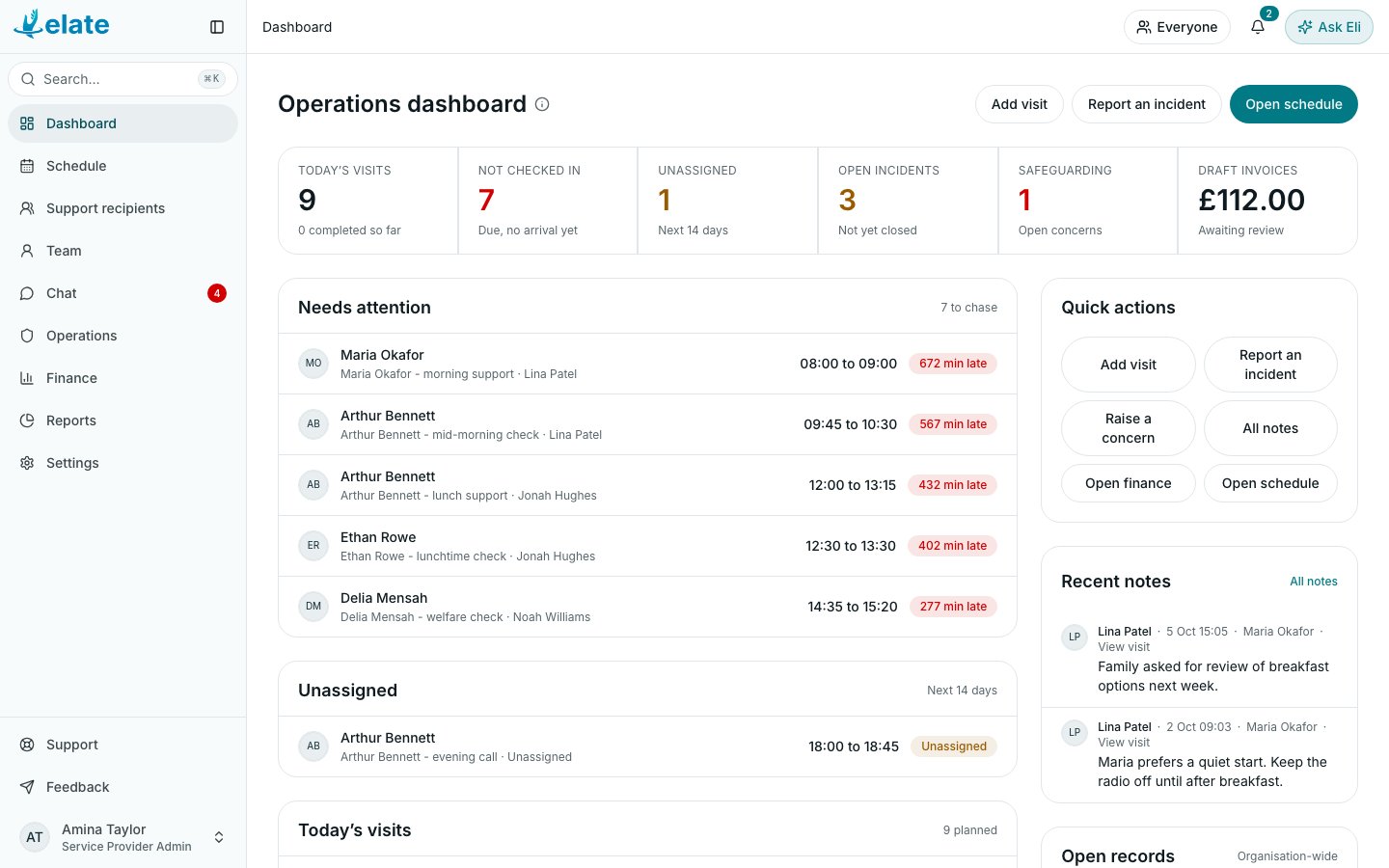Open the Everyone audience filter
The height and width of the screenshot is (868, 1389).
coord(1177,27)
